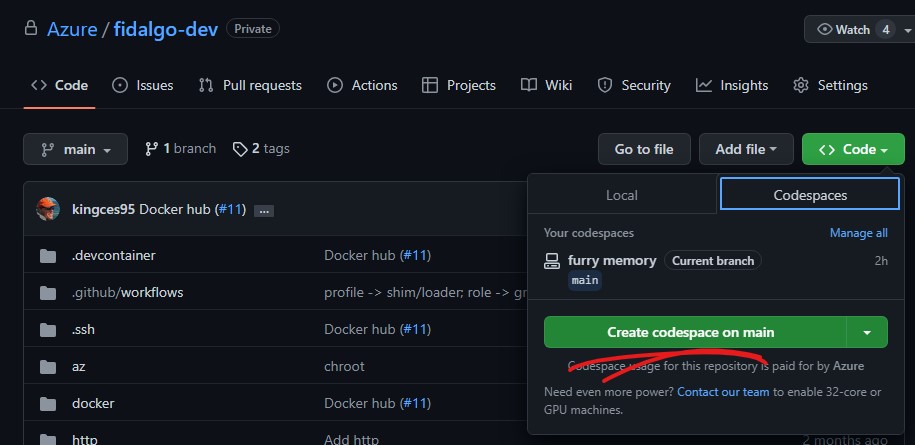This screenshot has width=915, height=445.
Task: Click the folder icon beside .devcontainer
Action: pyautogui.click(x=48, y=255)
